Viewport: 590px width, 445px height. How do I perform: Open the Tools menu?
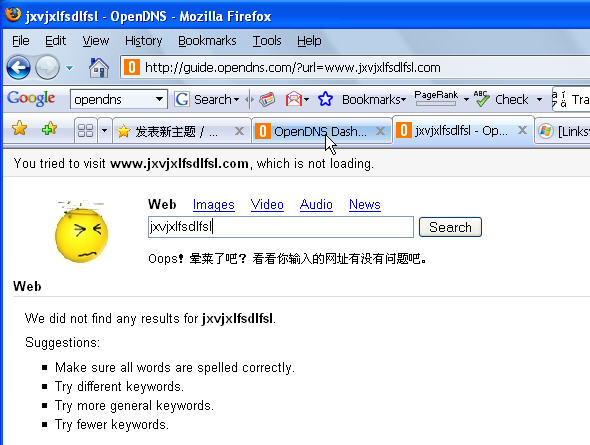pyautogui.click(x=267, y=40)
